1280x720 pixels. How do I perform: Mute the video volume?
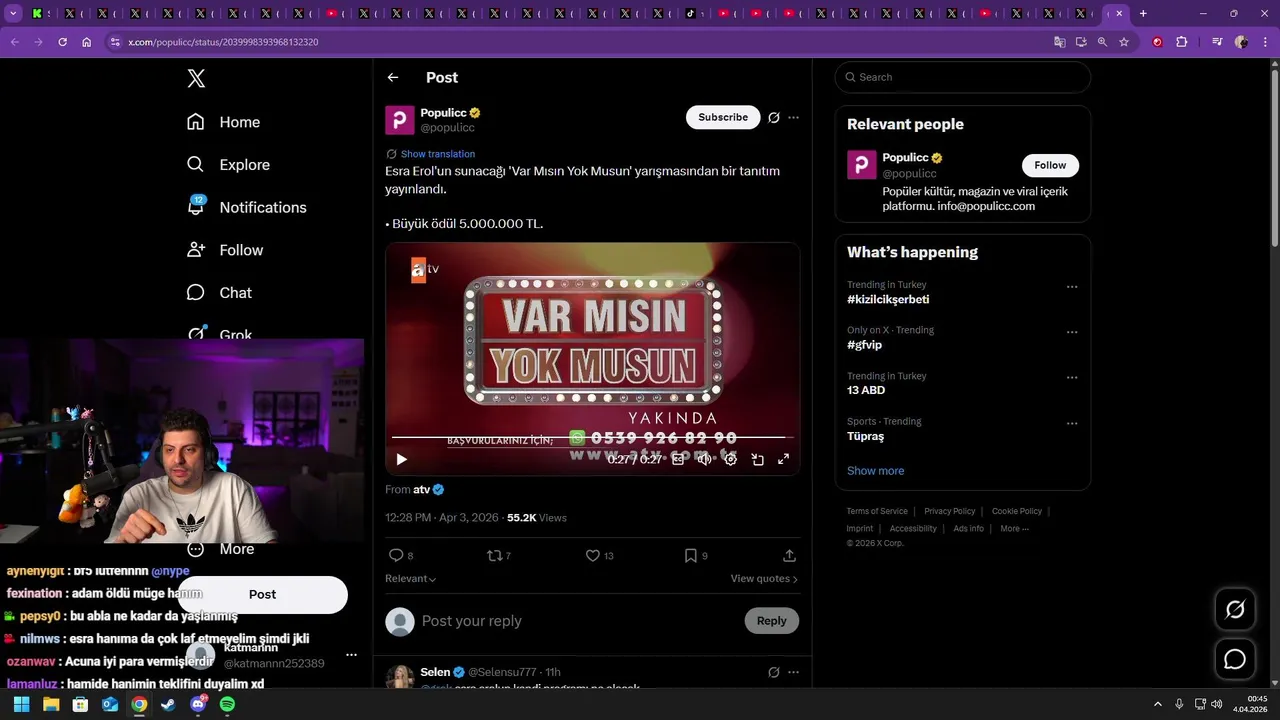pos(704,459)
